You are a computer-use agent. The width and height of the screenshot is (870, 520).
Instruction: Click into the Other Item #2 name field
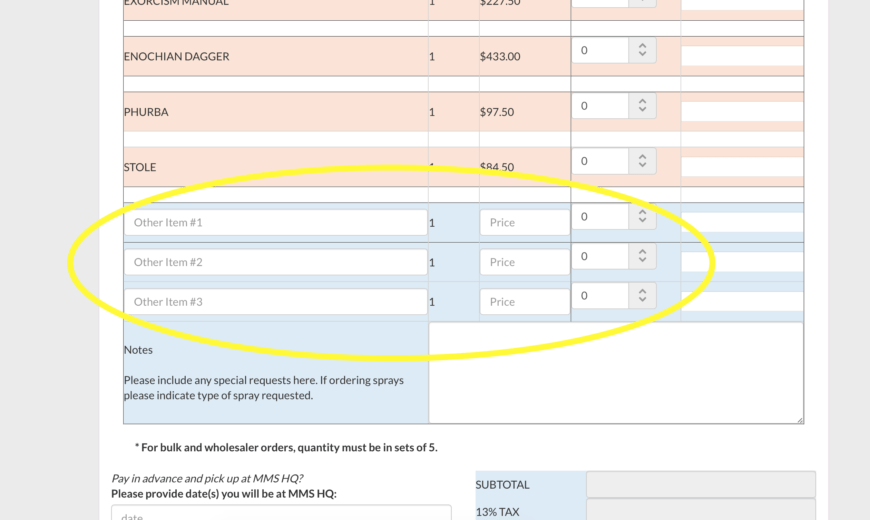pos(275,262)
